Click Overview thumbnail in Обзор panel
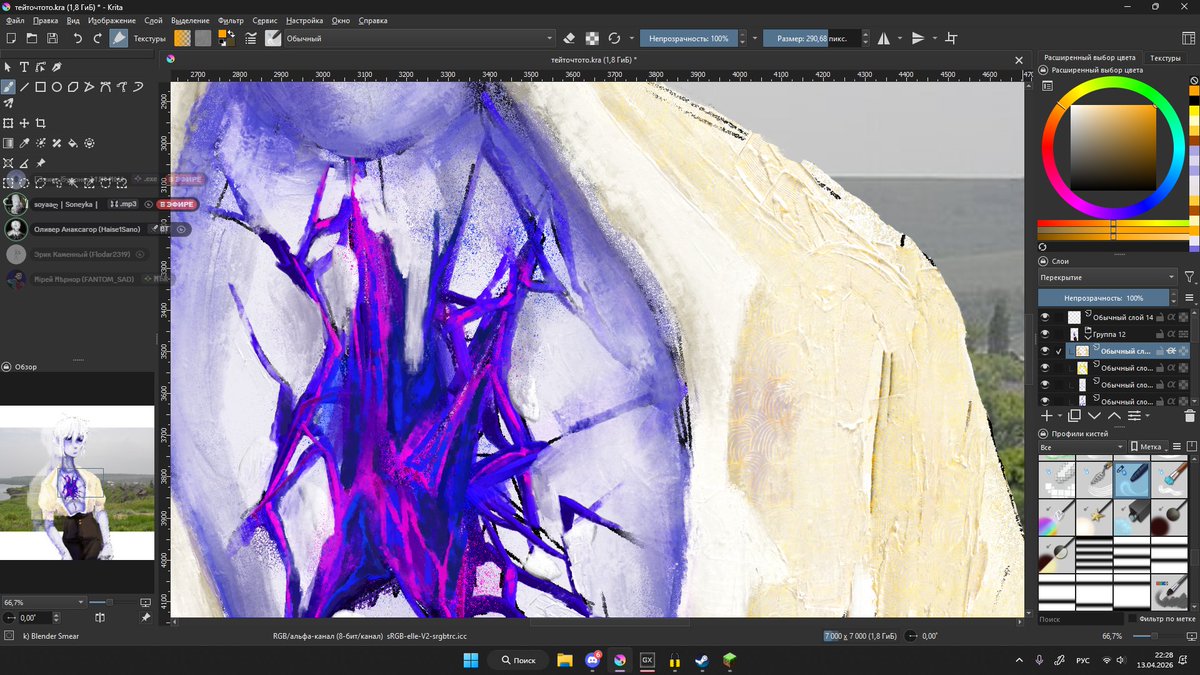 click(77, 482)
